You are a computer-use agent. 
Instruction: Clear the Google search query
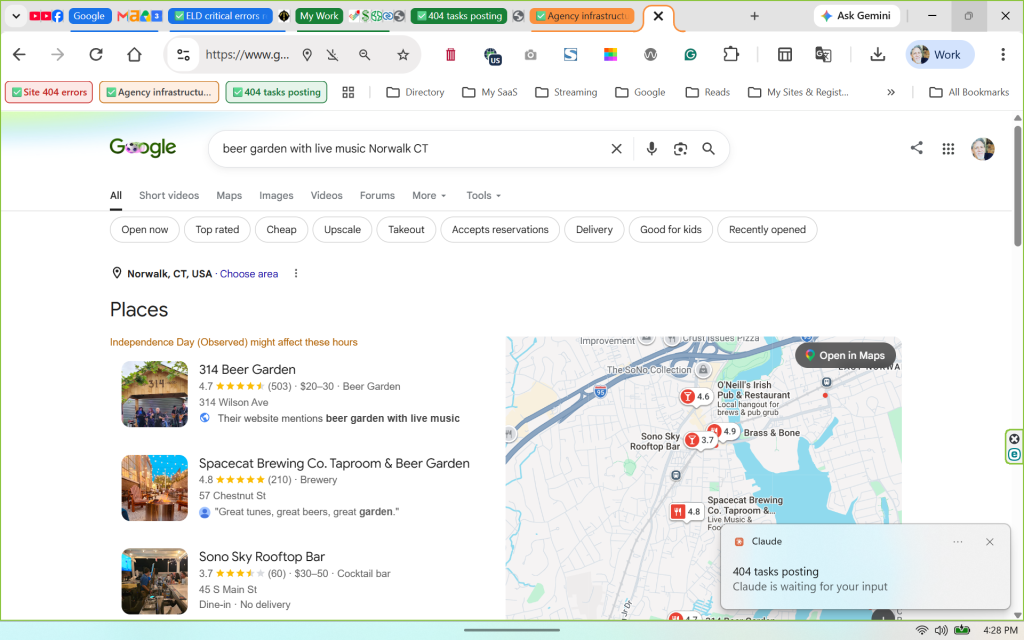(x=616, y=149)
